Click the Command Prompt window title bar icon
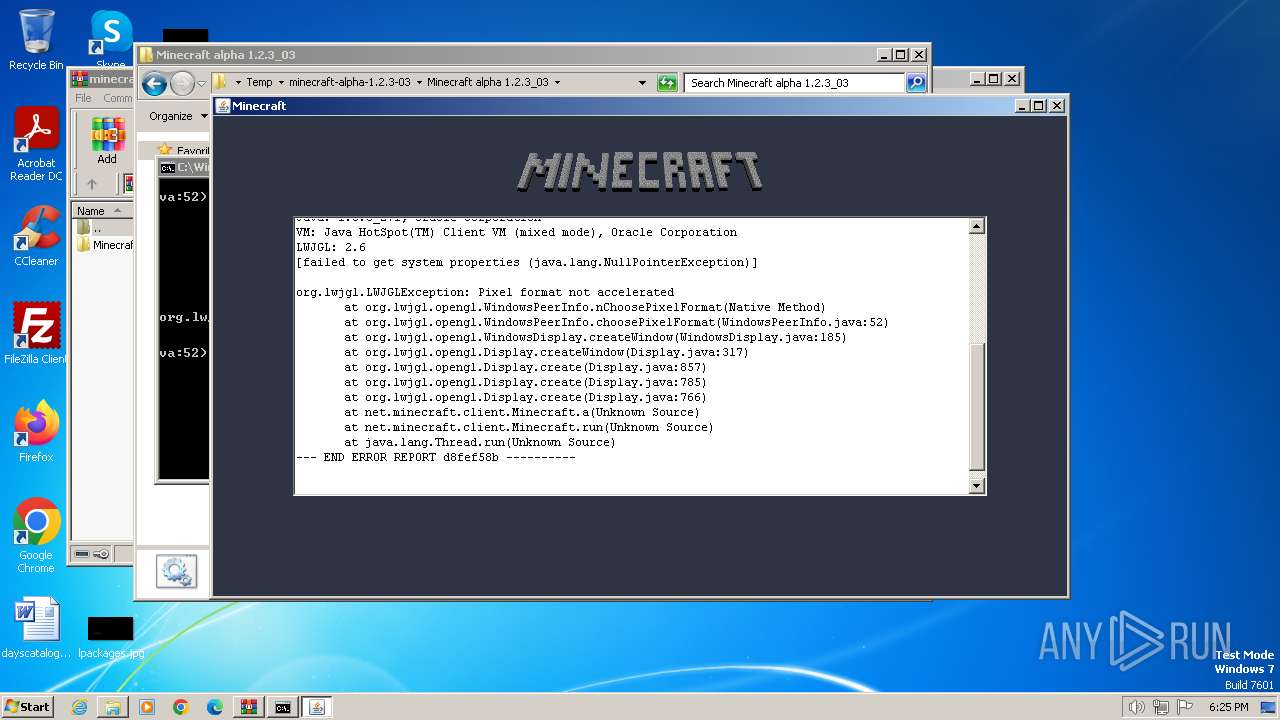Screen dimensions: 1280x720 [x=168, y=168]
